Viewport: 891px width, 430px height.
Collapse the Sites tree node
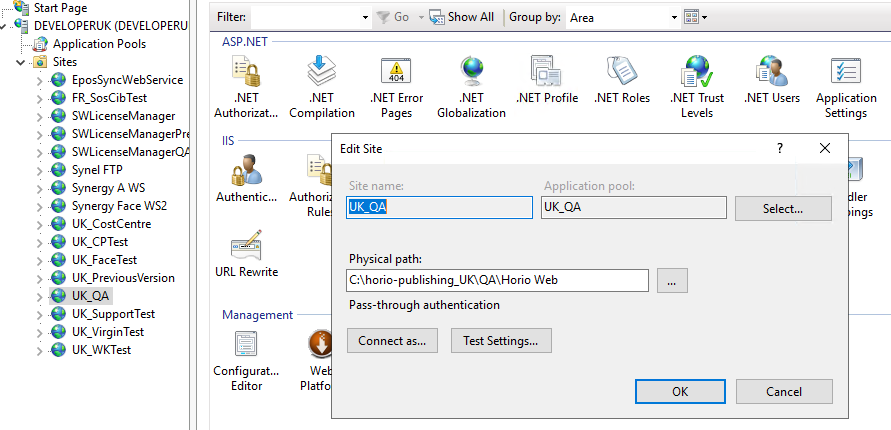(x=21, y=62)
